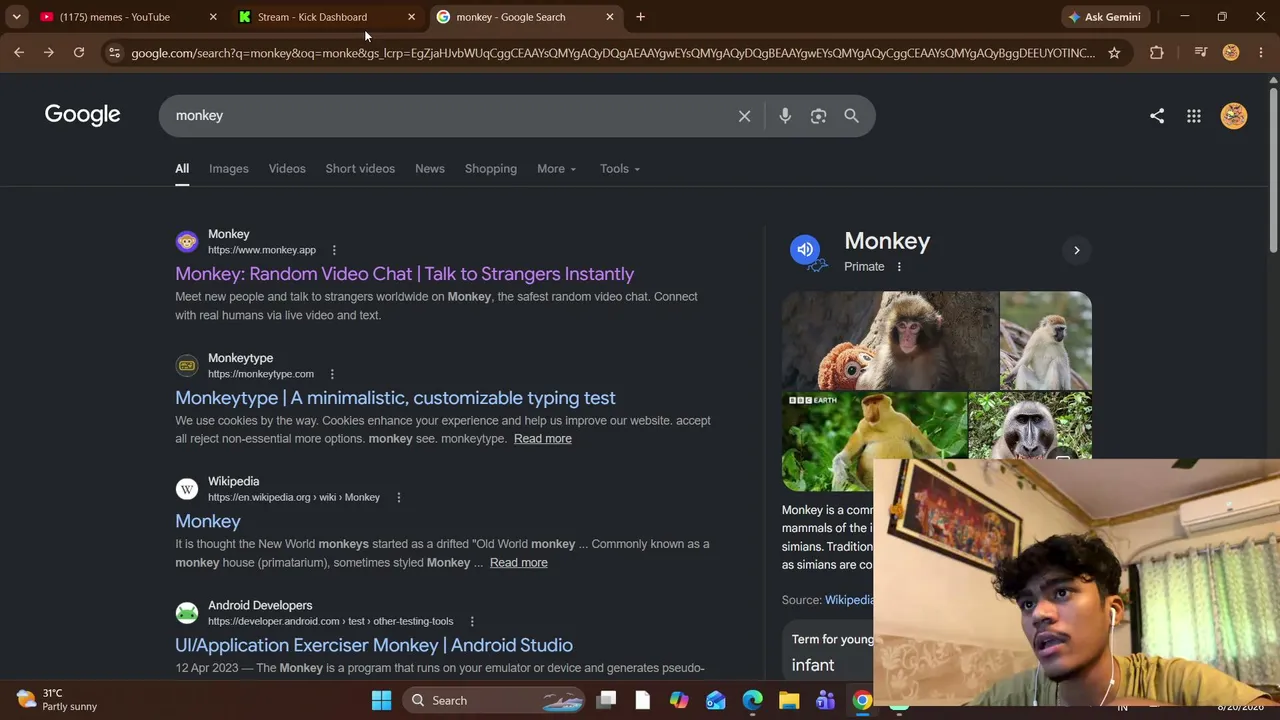Image resolution: width=1280 pixels, height=720 pixels.
Task: Reload the current page
Action: pos(79,53)
